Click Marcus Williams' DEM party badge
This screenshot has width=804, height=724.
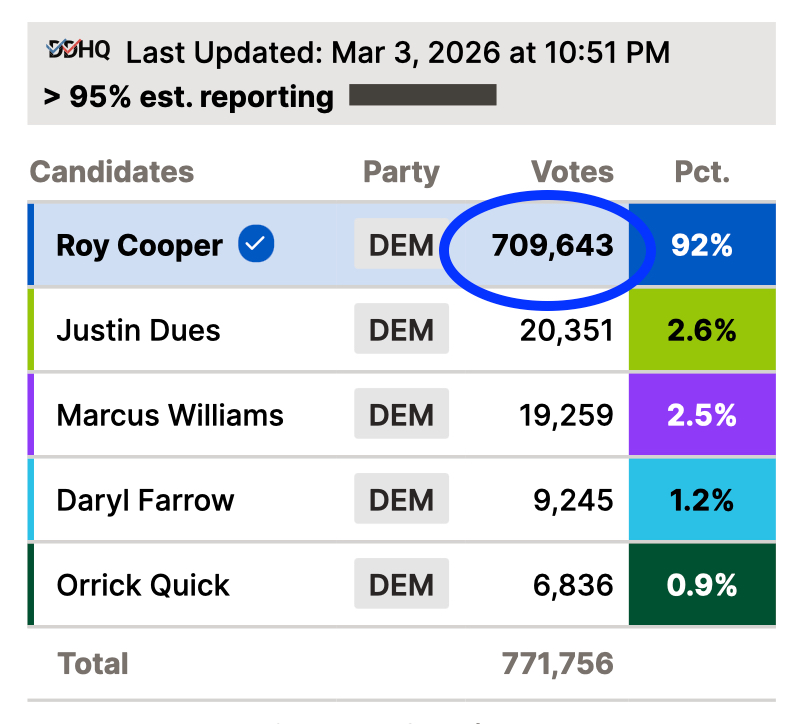pyautogui.click(x=401, y=415)
